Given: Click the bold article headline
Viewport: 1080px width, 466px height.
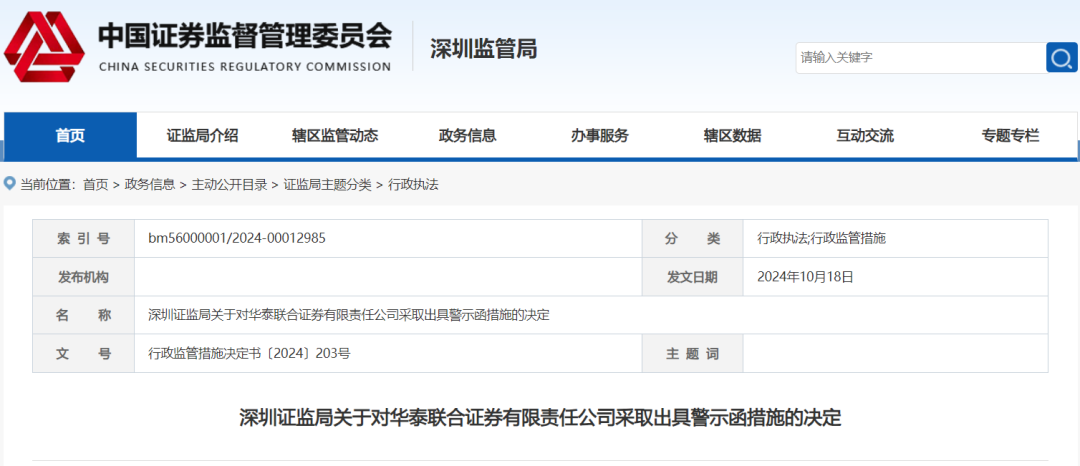Looking at the screenshot, I should tap(540, 418).
